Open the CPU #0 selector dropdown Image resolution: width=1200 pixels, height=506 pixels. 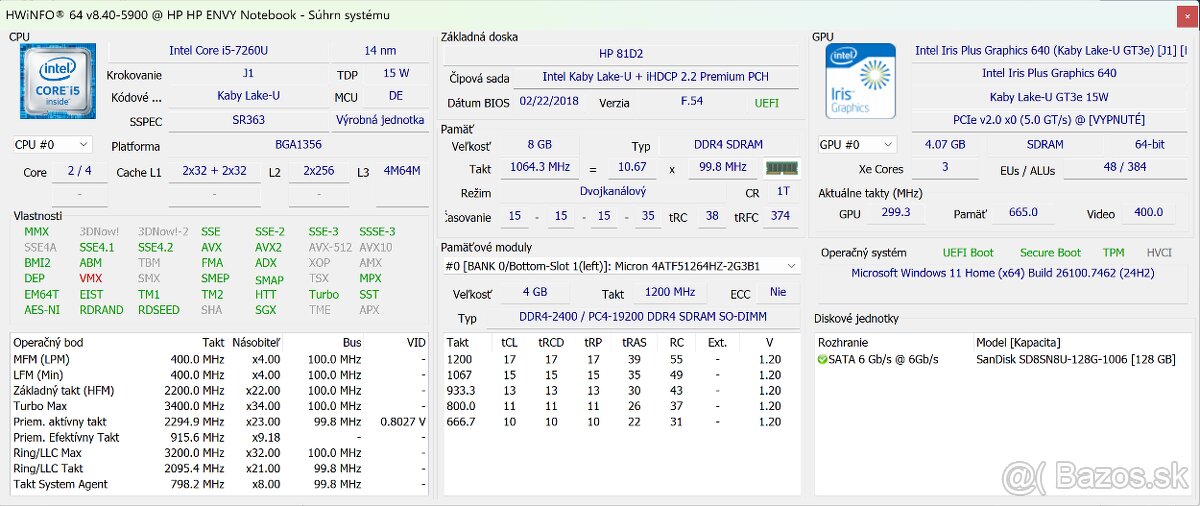[x=53, y=145]
